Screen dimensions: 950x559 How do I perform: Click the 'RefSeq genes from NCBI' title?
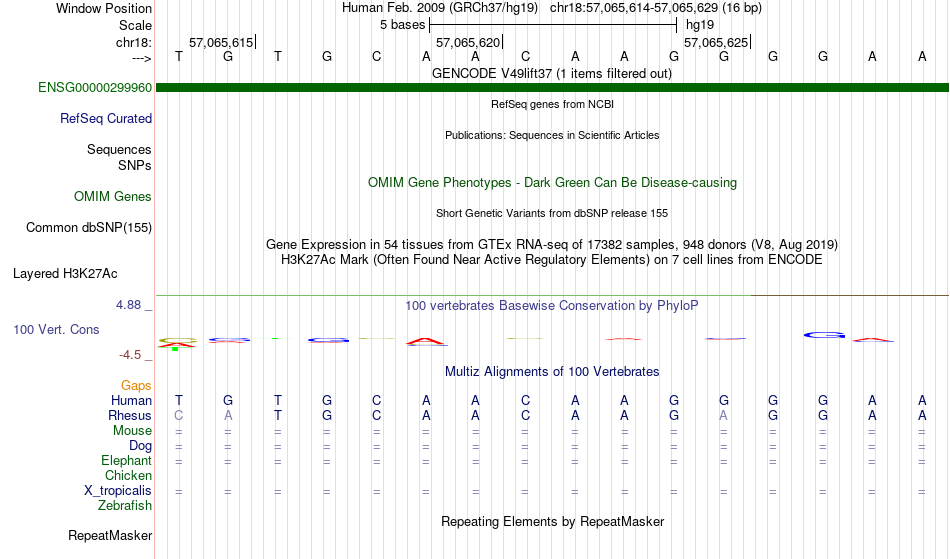(x=552, y=104)
